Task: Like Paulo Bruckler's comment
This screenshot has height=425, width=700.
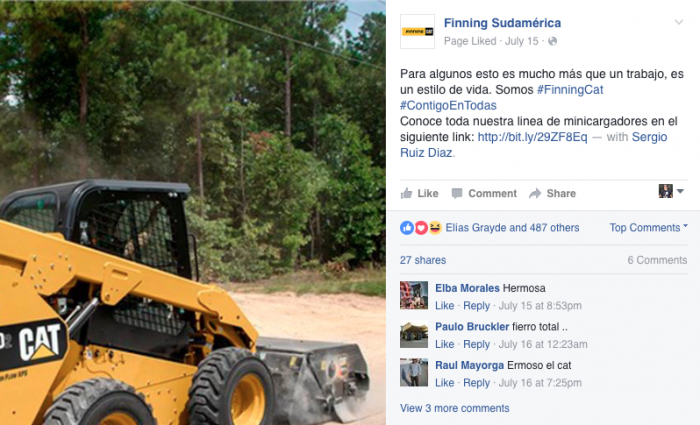Action: (444, 344)
